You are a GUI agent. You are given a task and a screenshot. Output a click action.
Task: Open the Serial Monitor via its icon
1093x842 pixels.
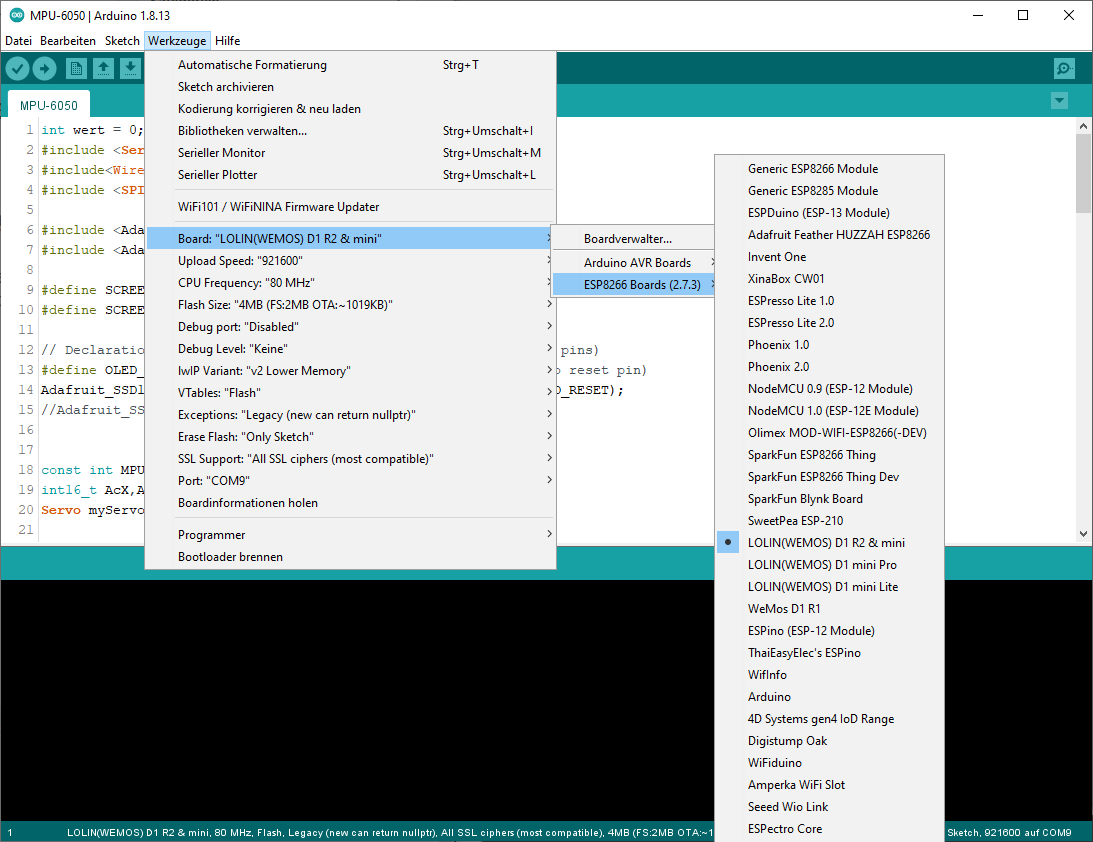point(1063,68)
